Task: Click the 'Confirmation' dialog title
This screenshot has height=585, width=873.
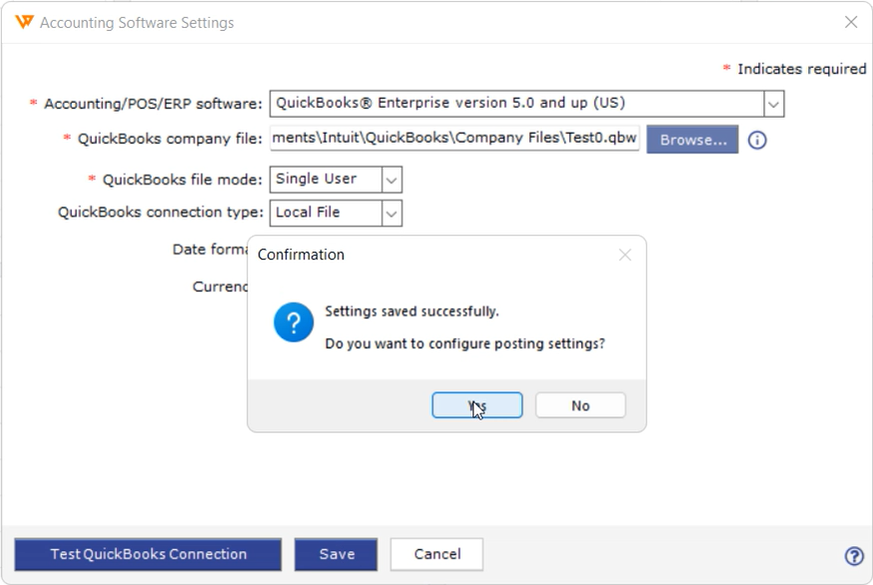Action: tap(301, 254)
